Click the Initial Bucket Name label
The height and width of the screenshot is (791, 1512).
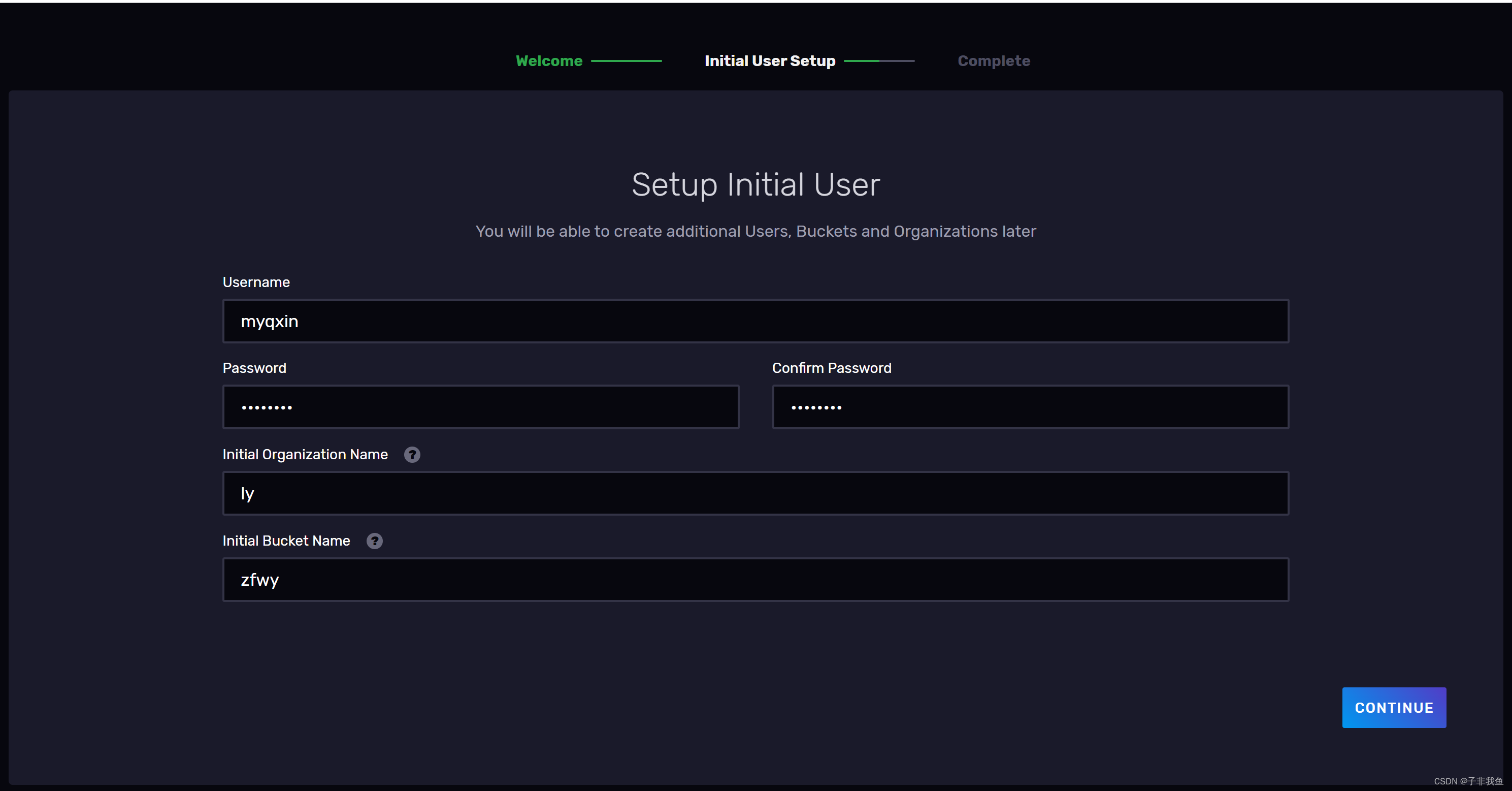(x=286, y=541)
